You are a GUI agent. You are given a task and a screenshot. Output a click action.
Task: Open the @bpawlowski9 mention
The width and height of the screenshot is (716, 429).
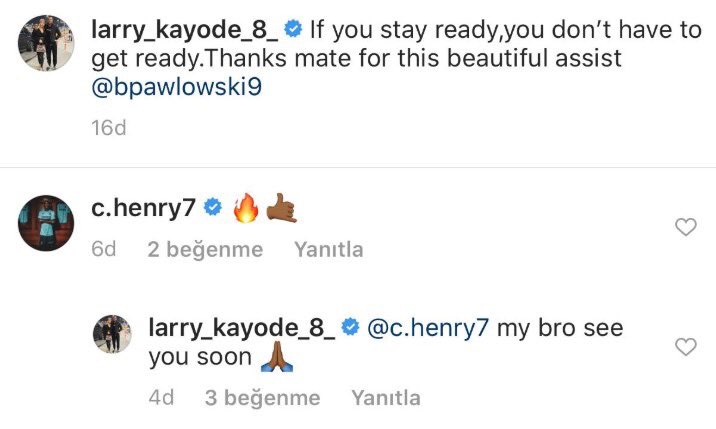[x=177, y=87]
